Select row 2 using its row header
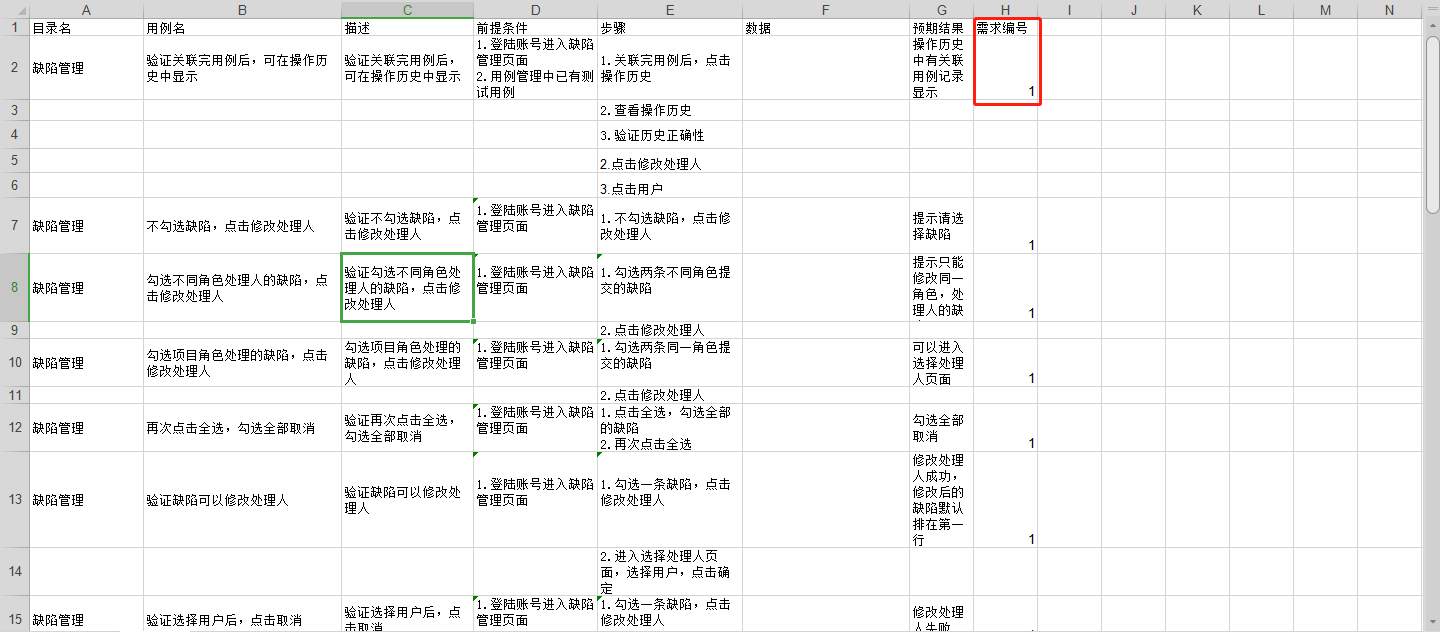The width and height of the screenshot is (1440, 632). coord(14,68)
